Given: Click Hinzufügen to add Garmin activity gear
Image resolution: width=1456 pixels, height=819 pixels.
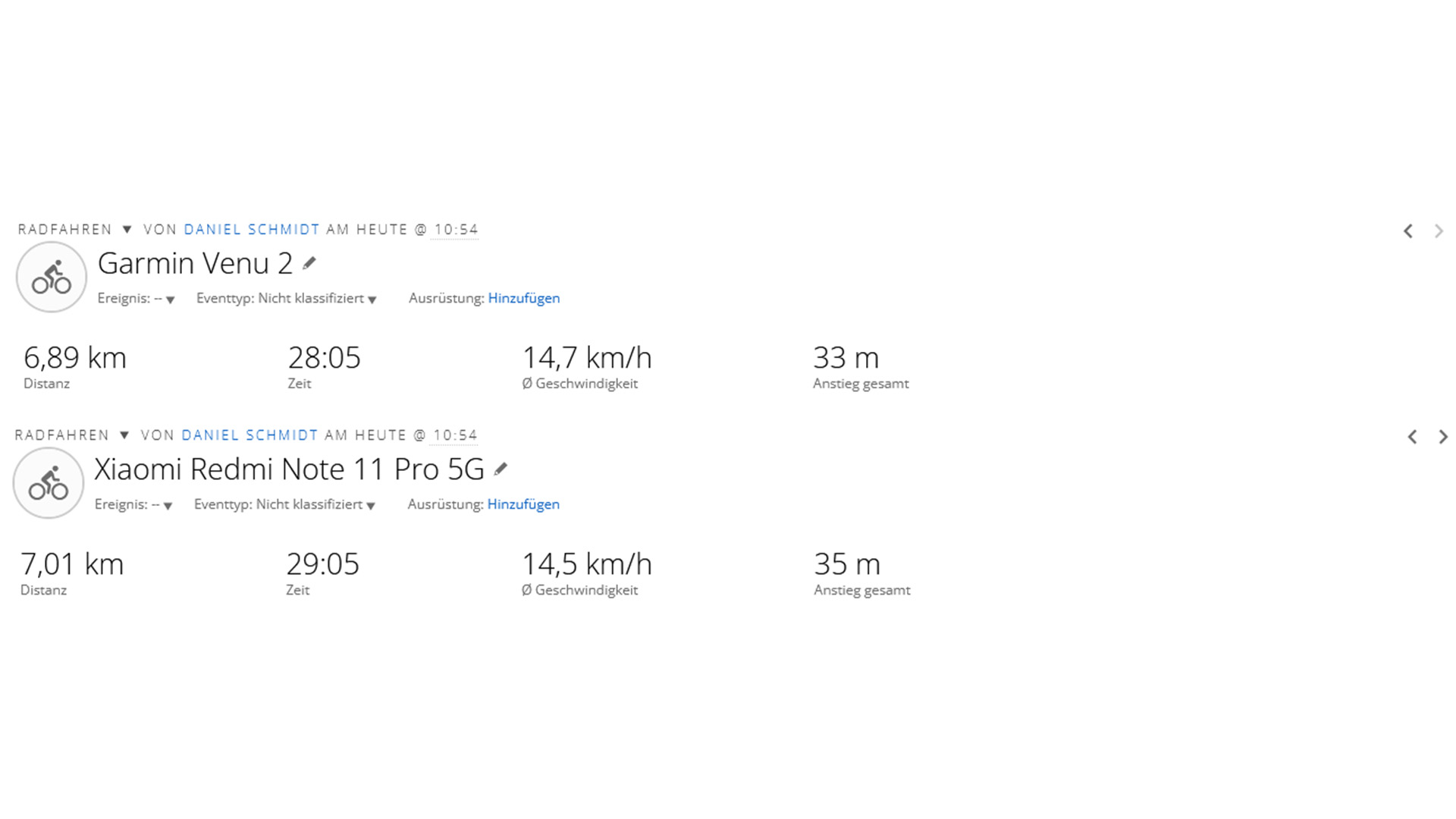Looking at the screenshot, I should point(523,298).
